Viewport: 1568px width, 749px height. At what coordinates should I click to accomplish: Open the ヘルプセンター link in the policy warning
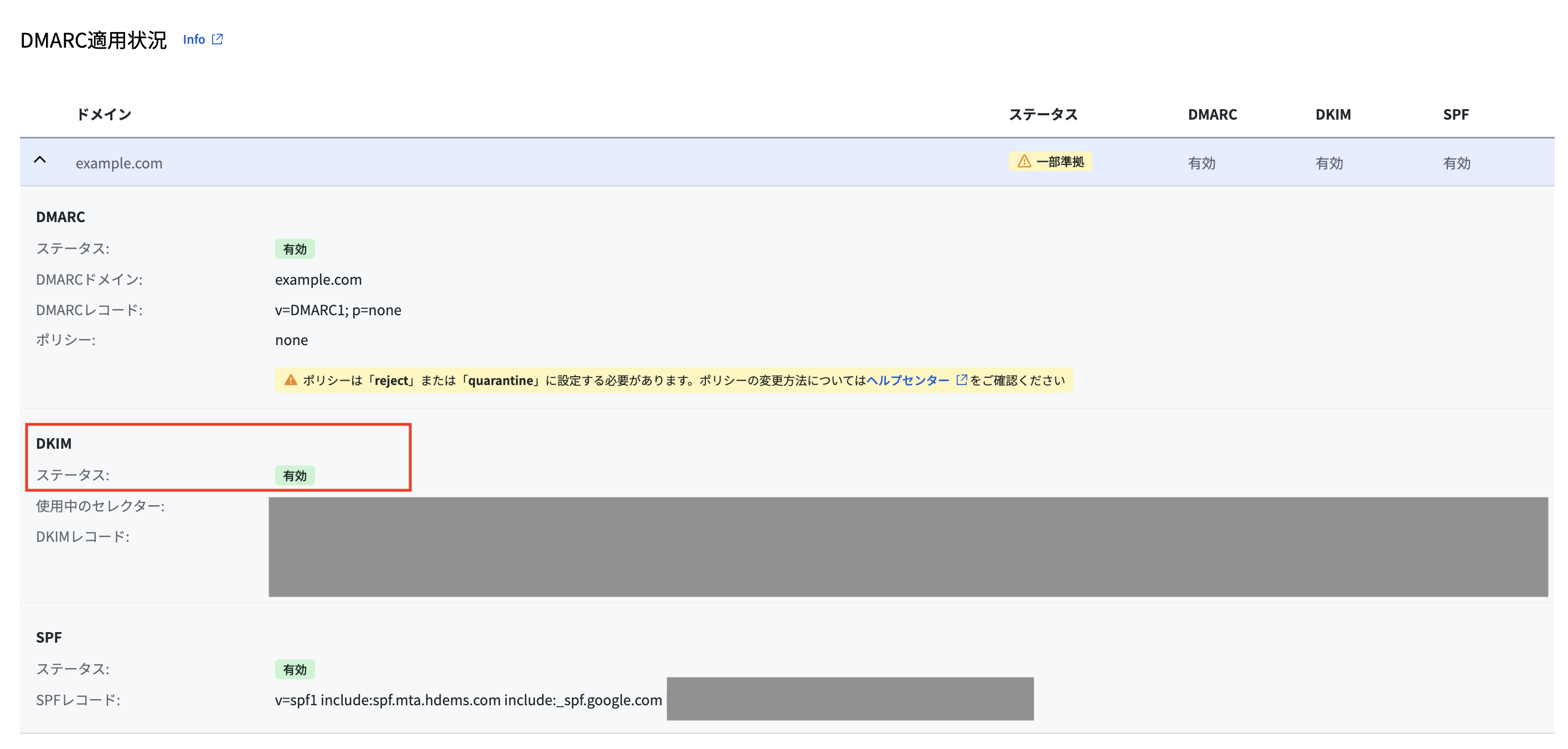[x=907, y=381]
